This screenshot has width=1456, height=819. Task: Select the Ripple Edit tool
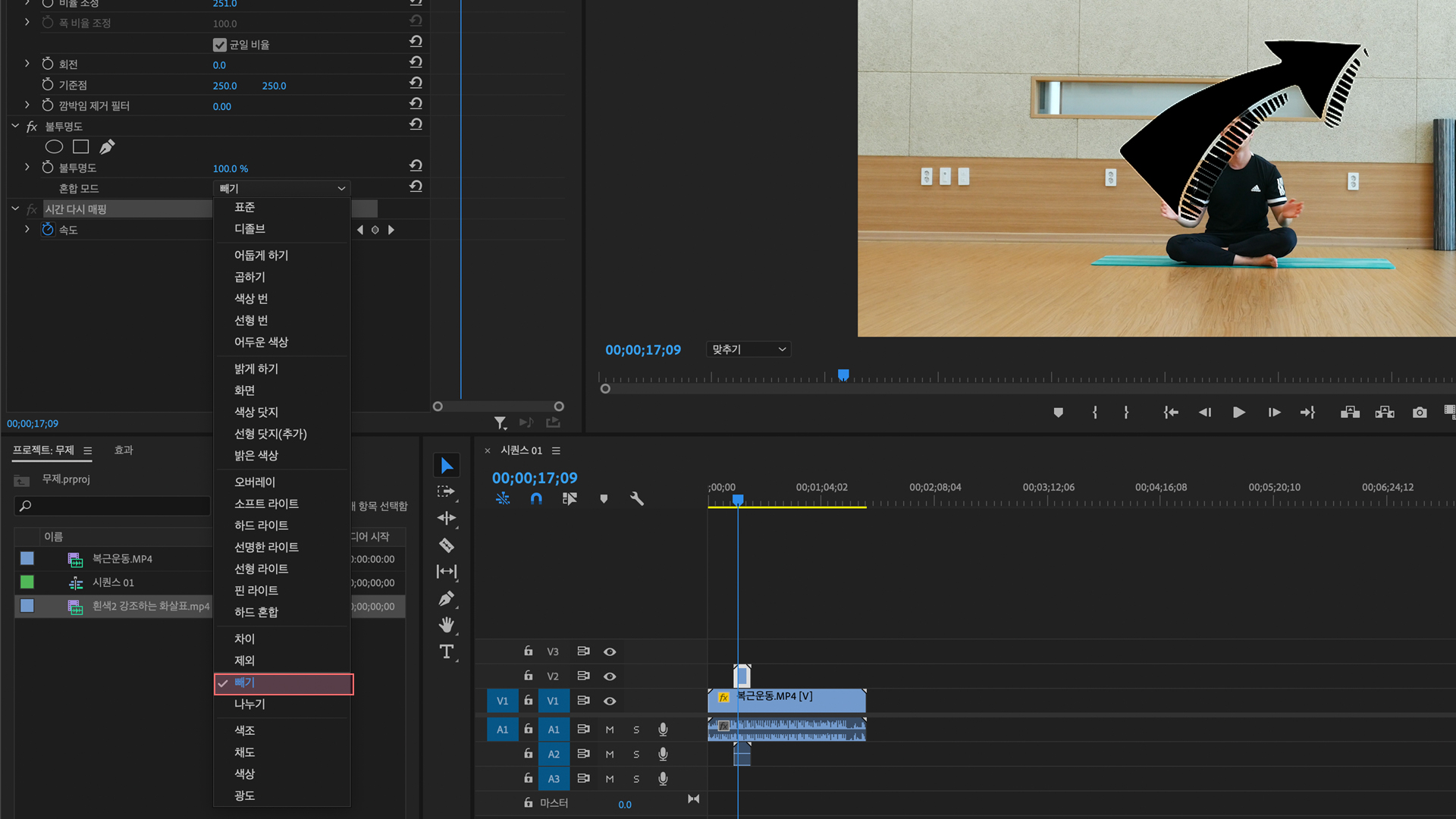pos(447,519)
